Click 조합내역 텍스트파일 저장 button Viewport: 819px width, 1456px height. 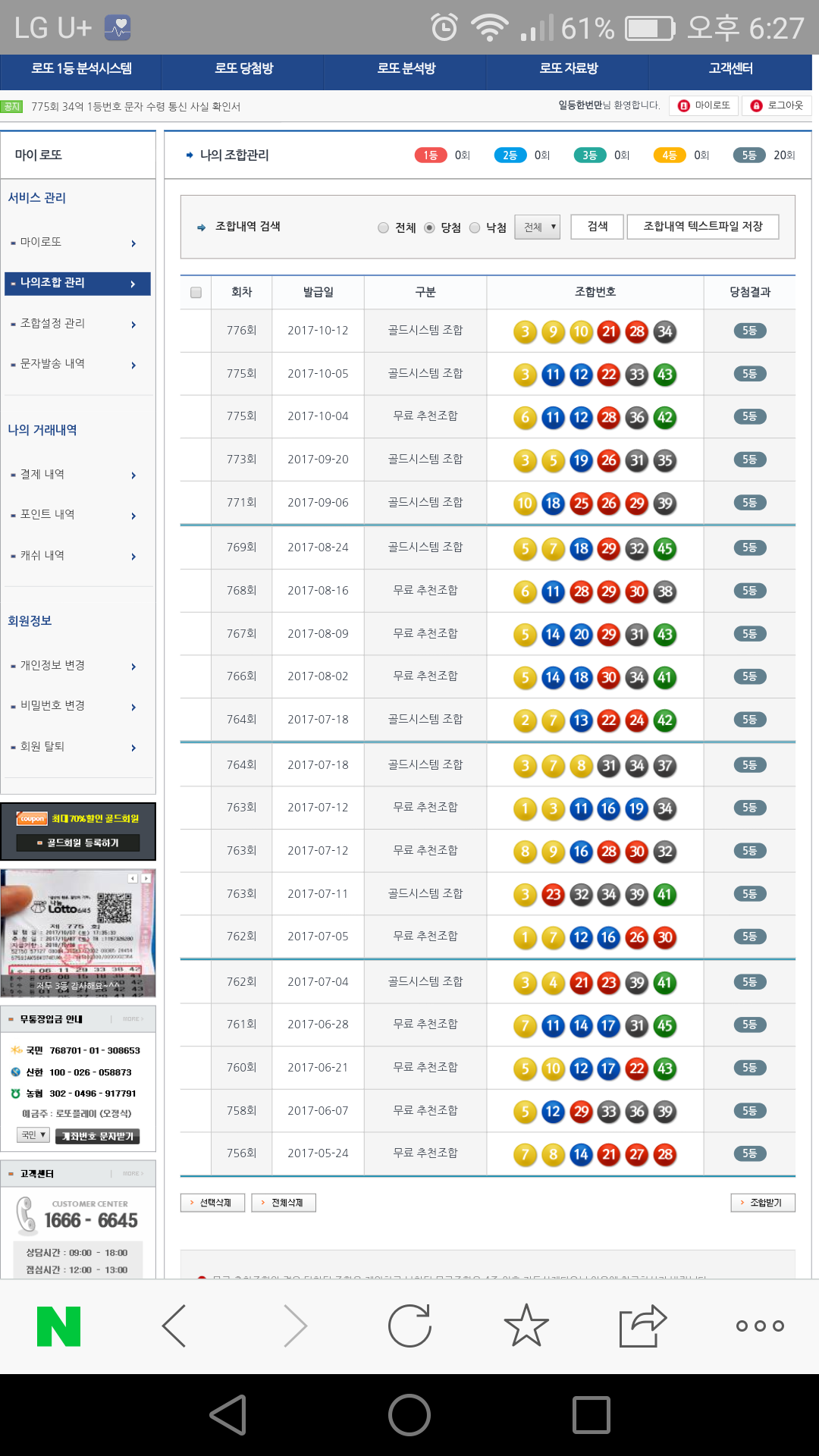pos(702,227)
